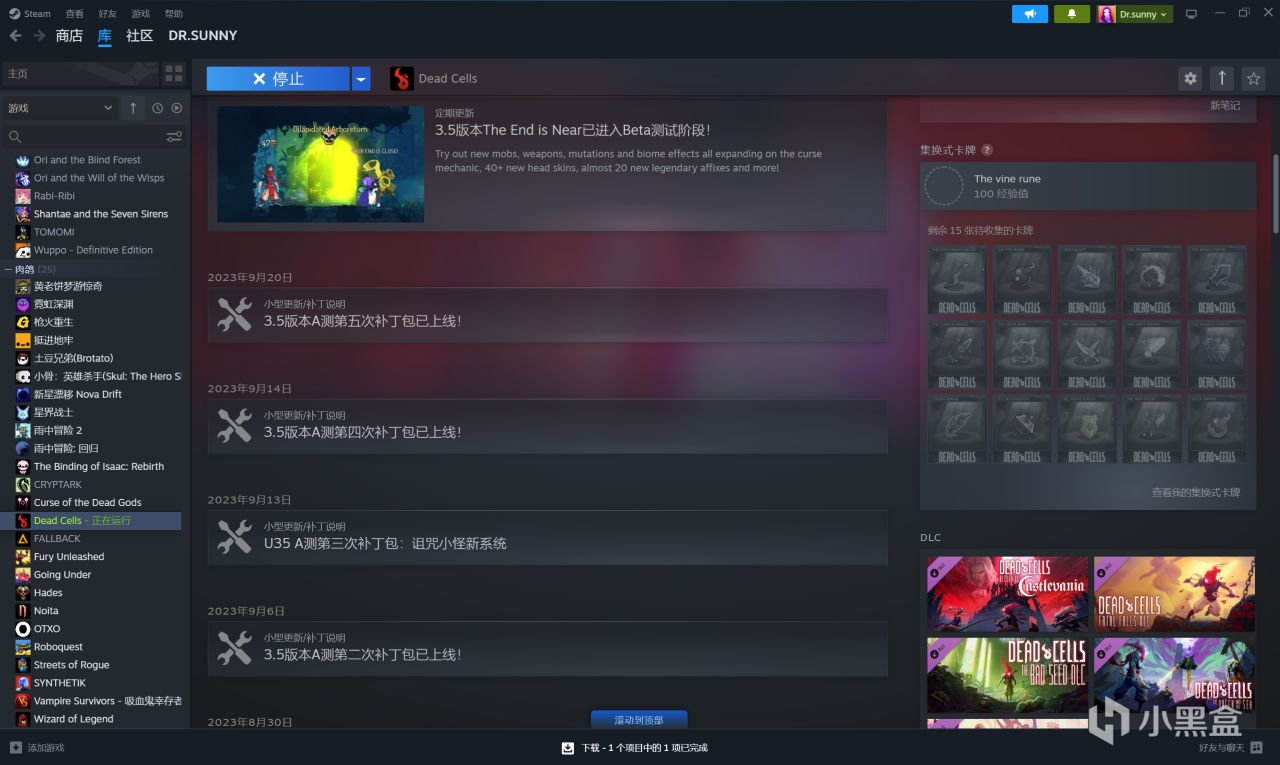Go to 主页 in library sidebar
The image size is (1280, 765).
(80, 73)
